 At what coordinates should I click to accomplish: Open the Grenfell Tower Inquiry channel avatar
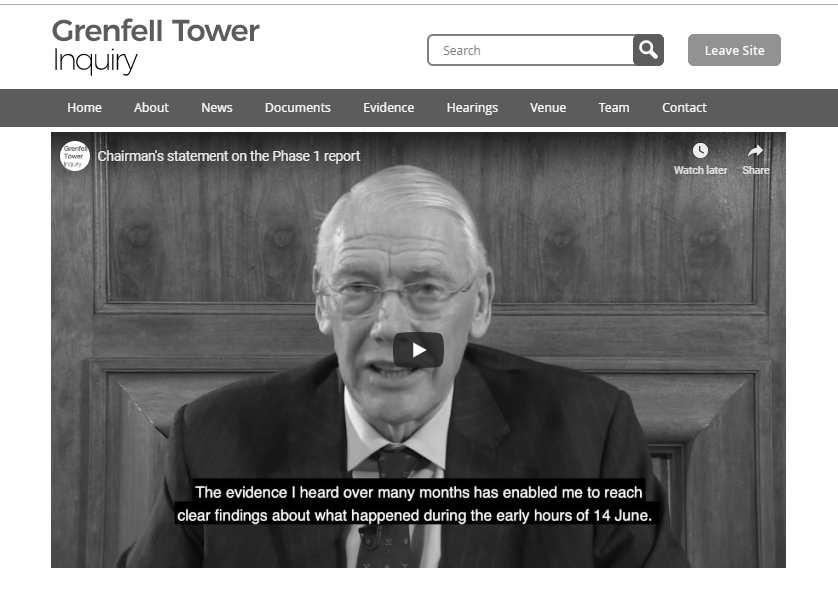[74, 156]
